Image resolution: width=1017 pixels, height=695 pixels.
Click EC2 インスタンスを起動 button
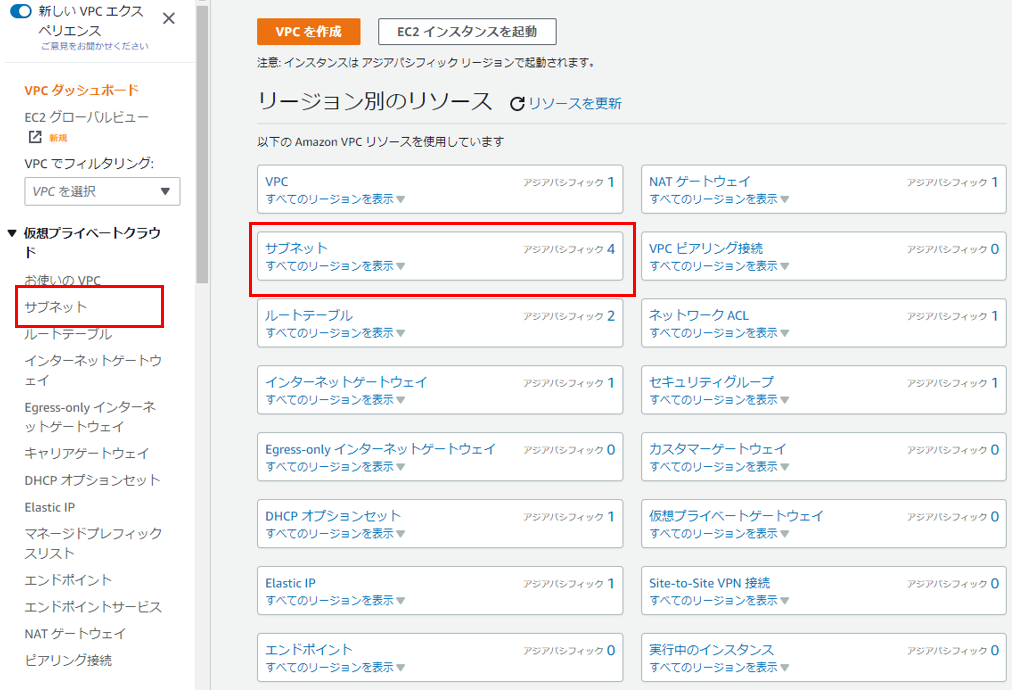467,32
